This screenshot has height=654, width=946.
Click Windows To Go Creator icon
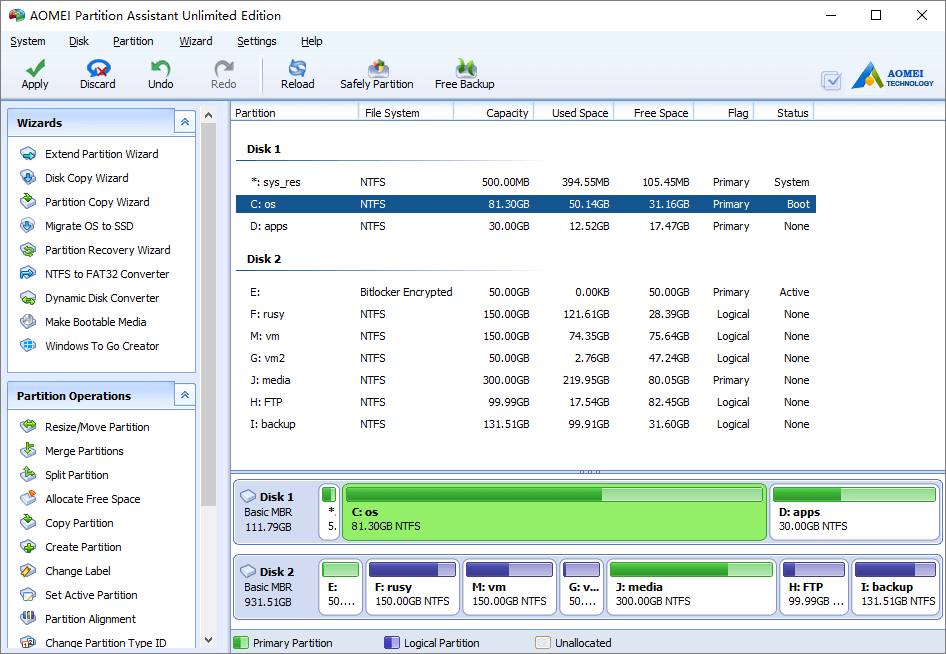point(28,346)
